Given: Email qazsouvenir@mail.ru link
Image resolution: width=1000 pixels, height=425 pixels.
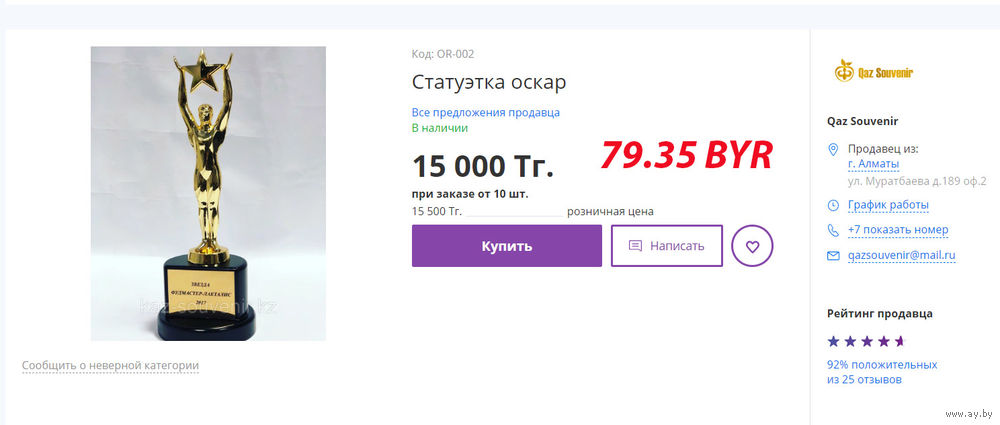Looking at the screenshot, I should tap(901, 255).
